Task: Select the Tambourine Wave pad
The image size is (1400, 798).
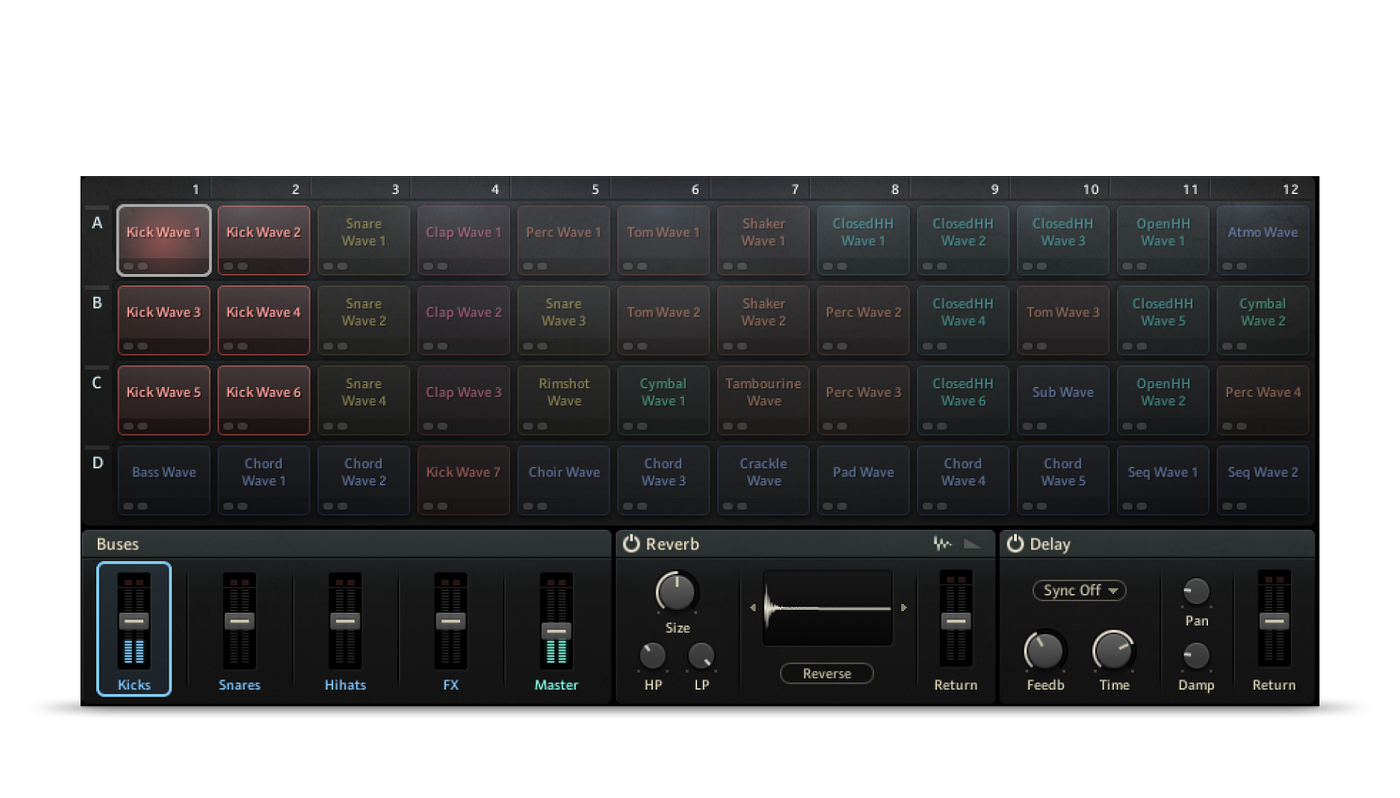Action: (764, 400)
